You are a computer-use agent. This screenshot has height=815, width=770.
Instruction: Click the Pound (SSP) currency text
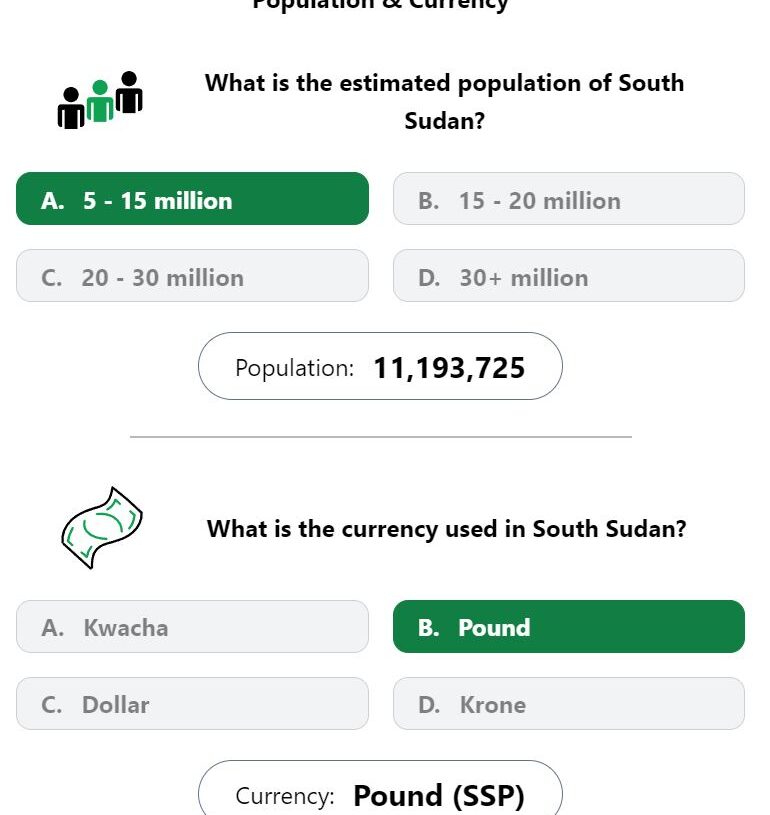click(x=439, y=795)
